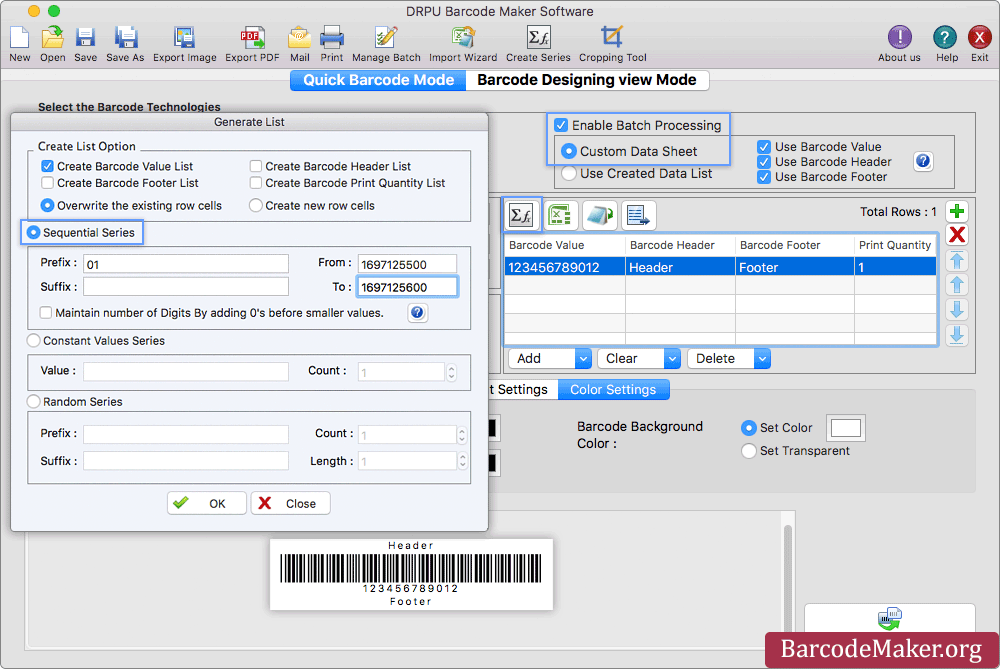Click the sigma series generator icon above table
1000x669 pixels.
click(x=521, y=215)
